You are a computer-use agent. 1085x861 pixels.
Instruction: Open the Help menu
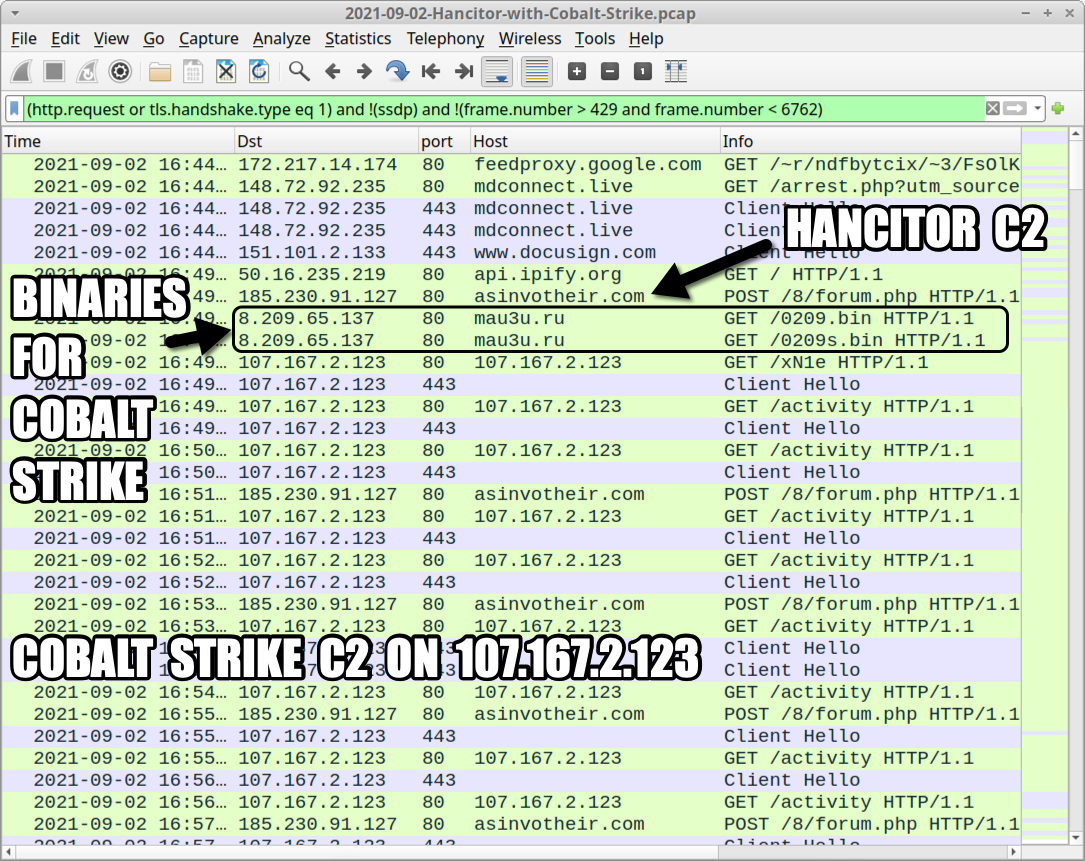coord(646,39)
